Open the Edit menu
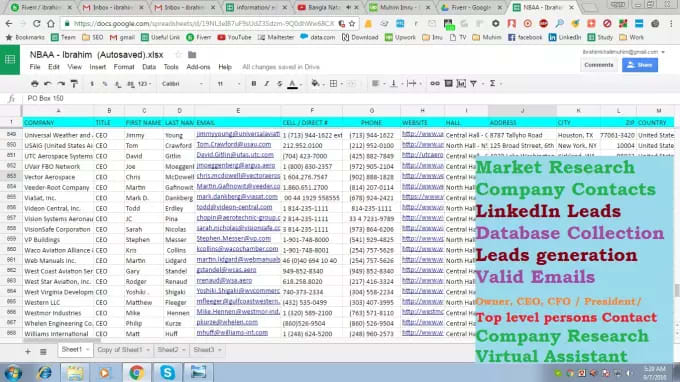The image size is (680, 382). click(x=54, y=67)
